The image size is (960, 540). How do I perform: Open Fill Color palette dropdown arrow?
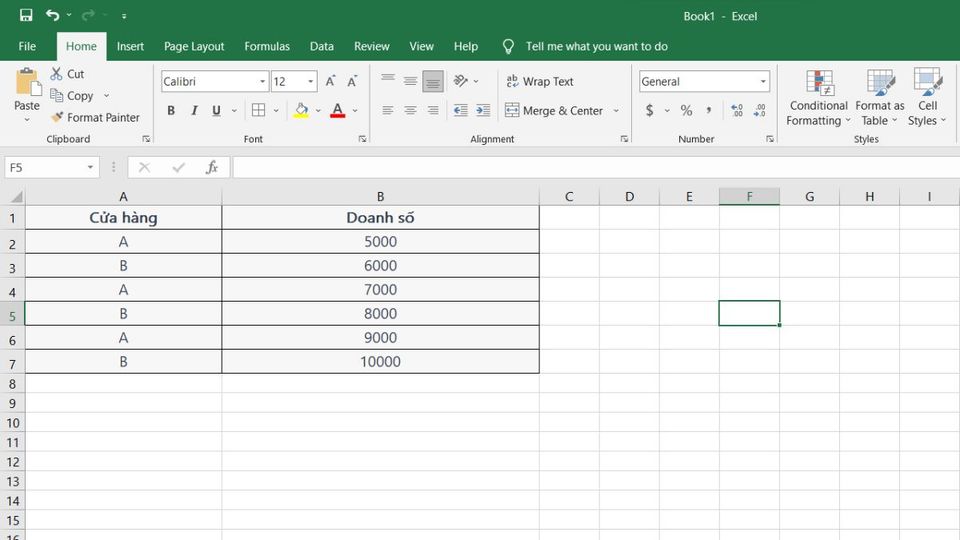coord(318,111)
